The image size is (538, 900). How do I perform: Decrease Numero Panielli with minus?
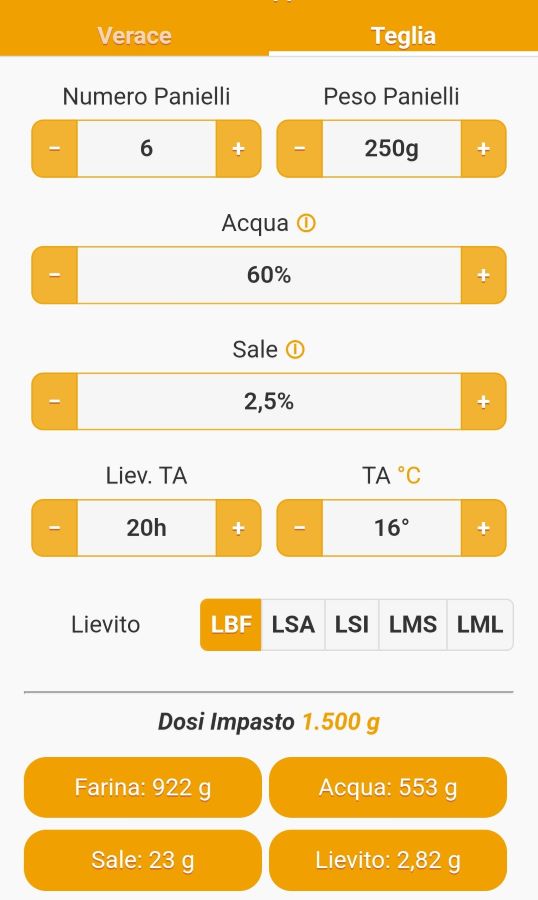click(x=55, y=149)
